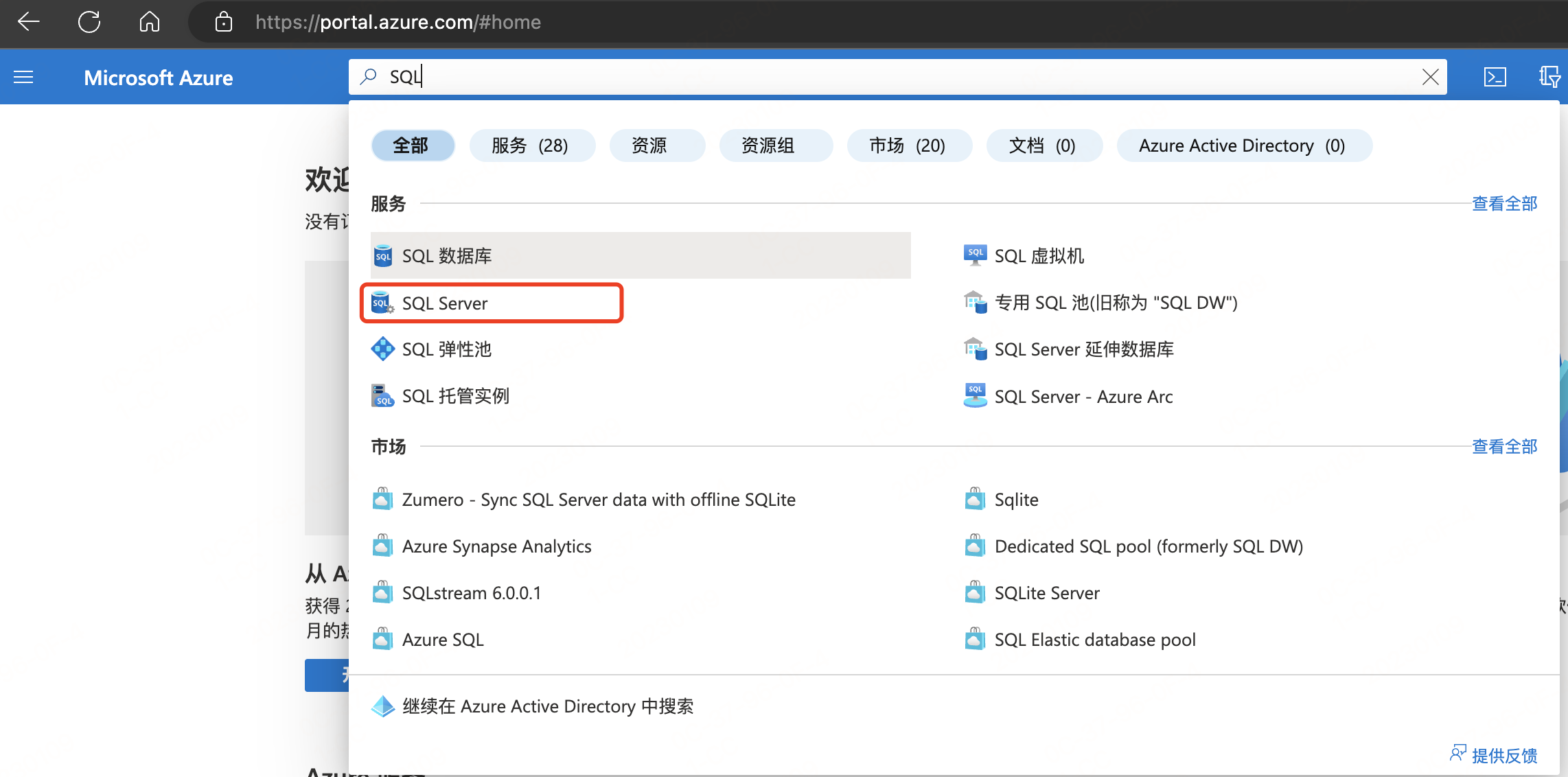The height and width of the screenshot is (777, 1568).
Task: Click SQL Elastic database pool icon
Action: point(975,639)
